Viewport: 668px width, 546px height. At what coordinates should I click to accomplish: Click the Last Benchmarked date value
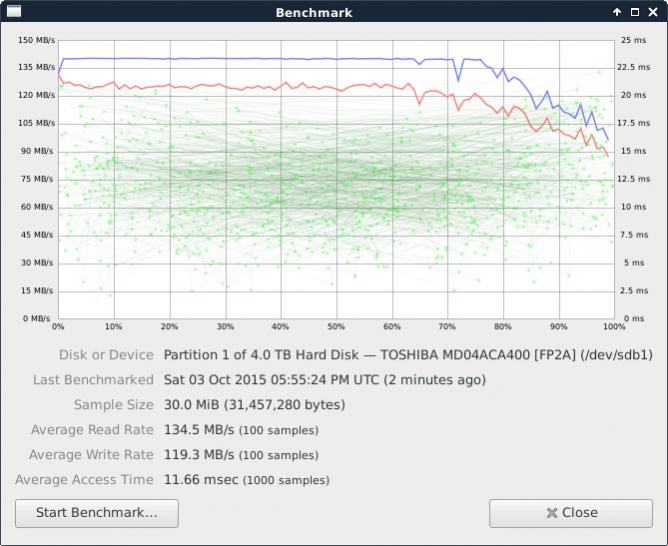(x=325, y=380)
